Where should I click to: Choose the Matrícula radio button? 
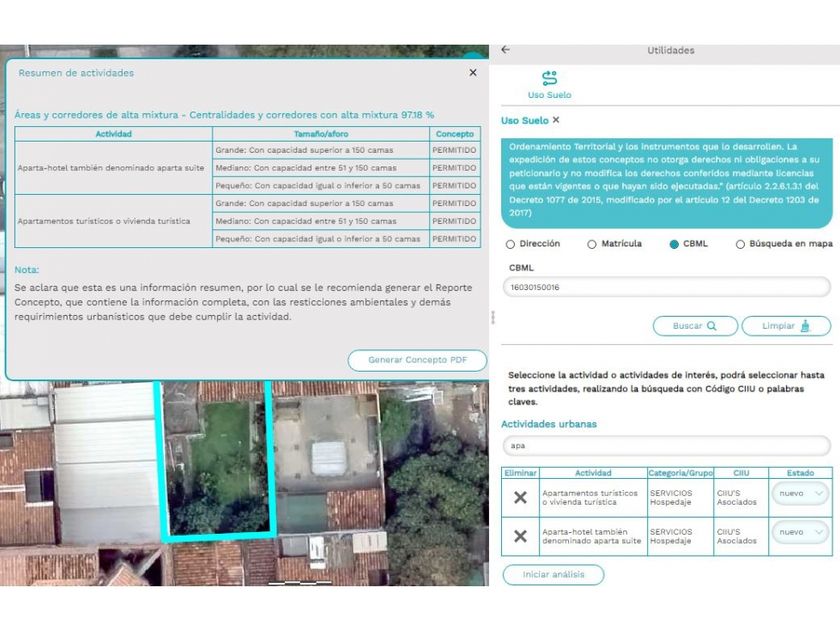(x=592, y=244)
